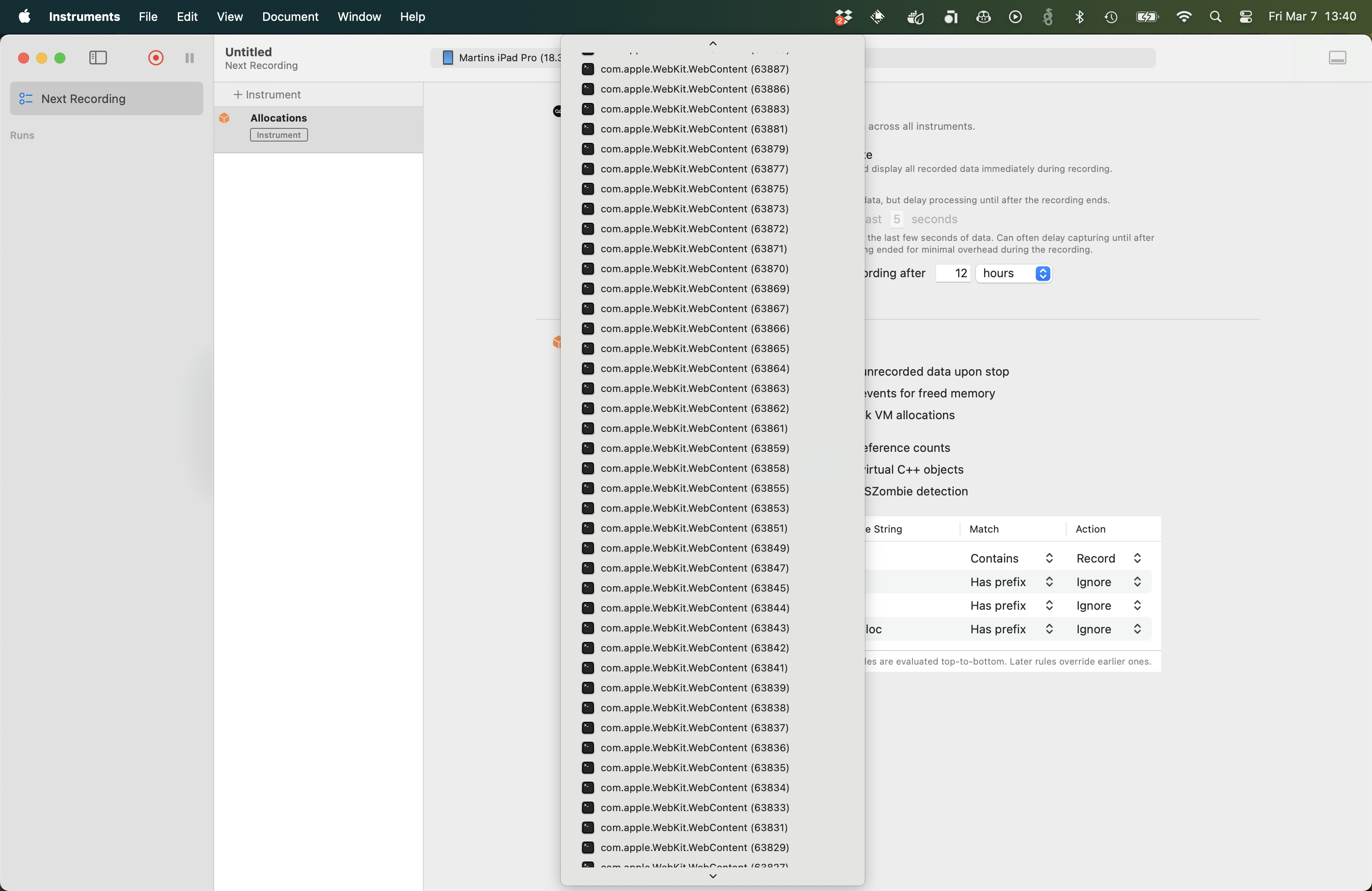This screenshot has width=1372, height=891.
Task: Click the Match column header
Action: click(x=984, y=529)
